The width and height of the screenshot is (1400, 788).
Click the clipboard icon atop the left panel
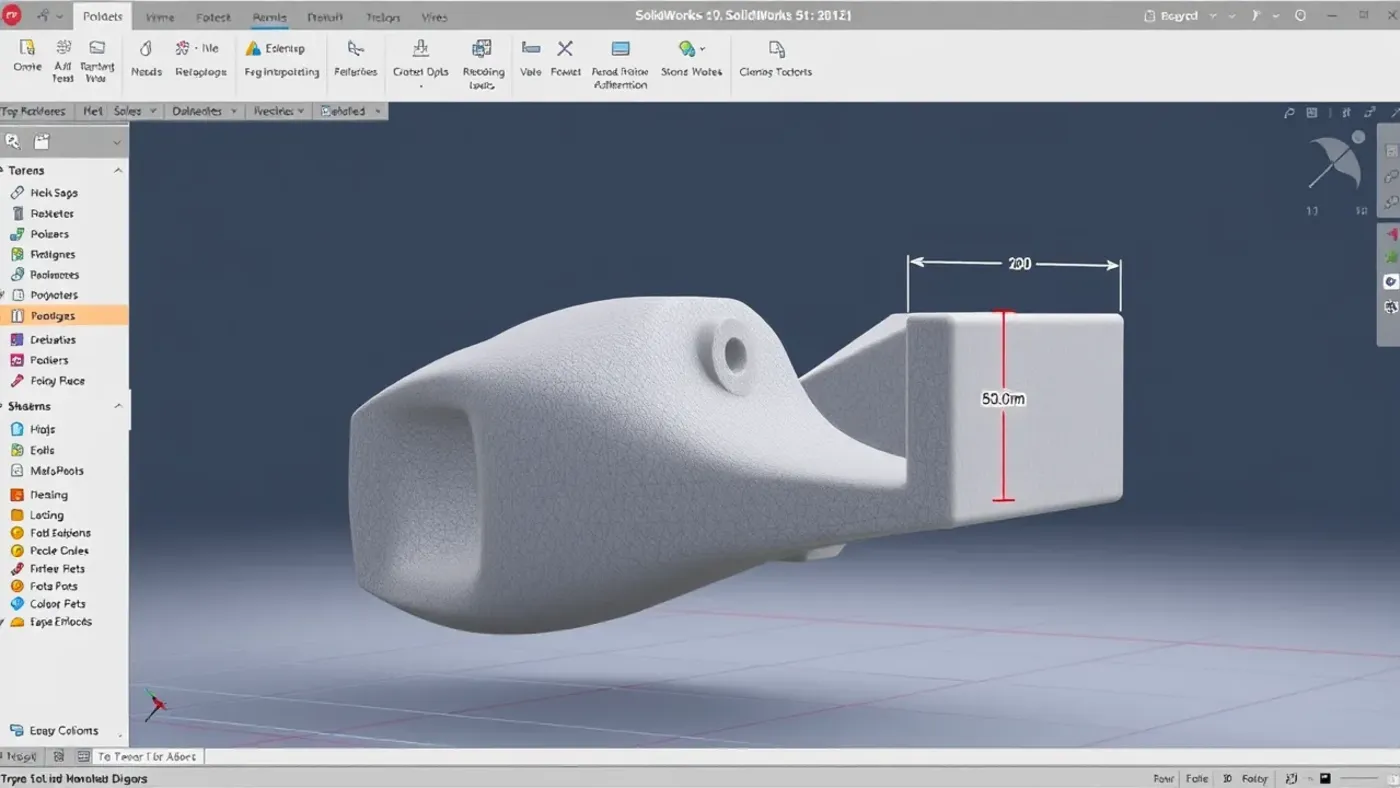tap(42, 142)
